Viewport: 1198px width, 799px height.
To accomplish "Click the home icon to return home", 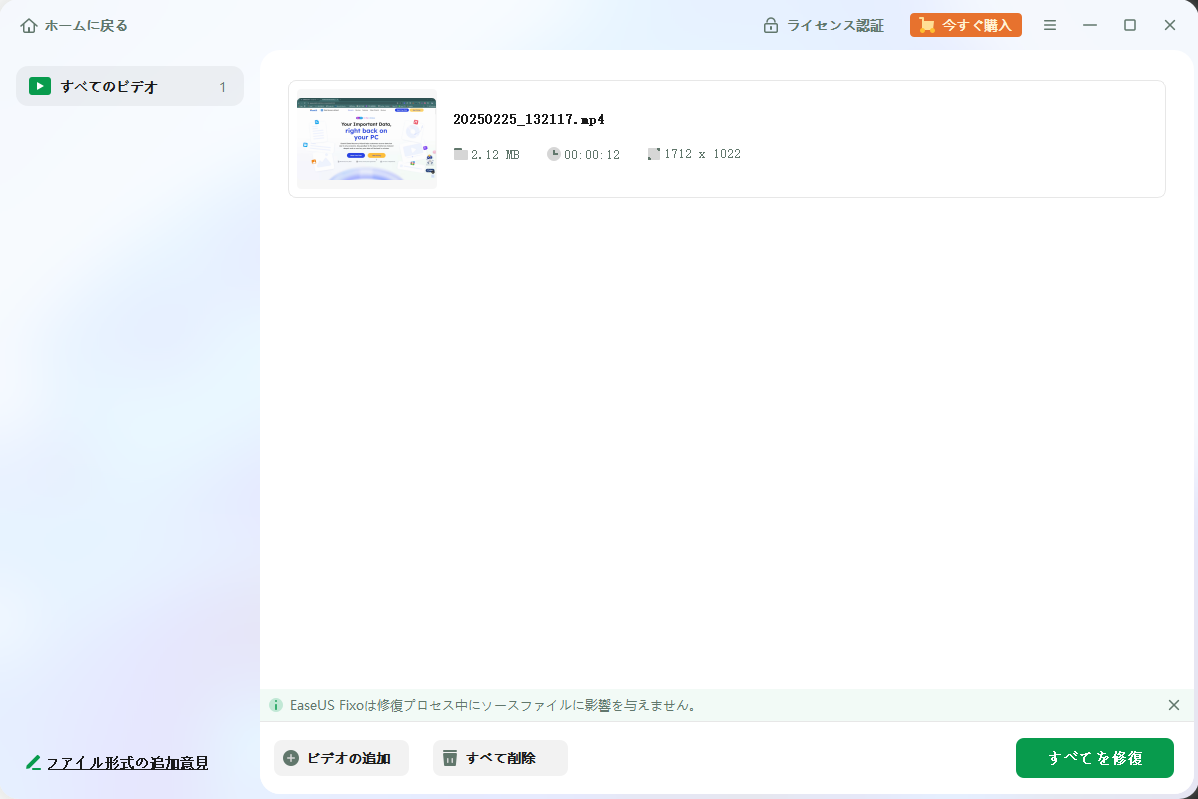I will tap(29, 26).
